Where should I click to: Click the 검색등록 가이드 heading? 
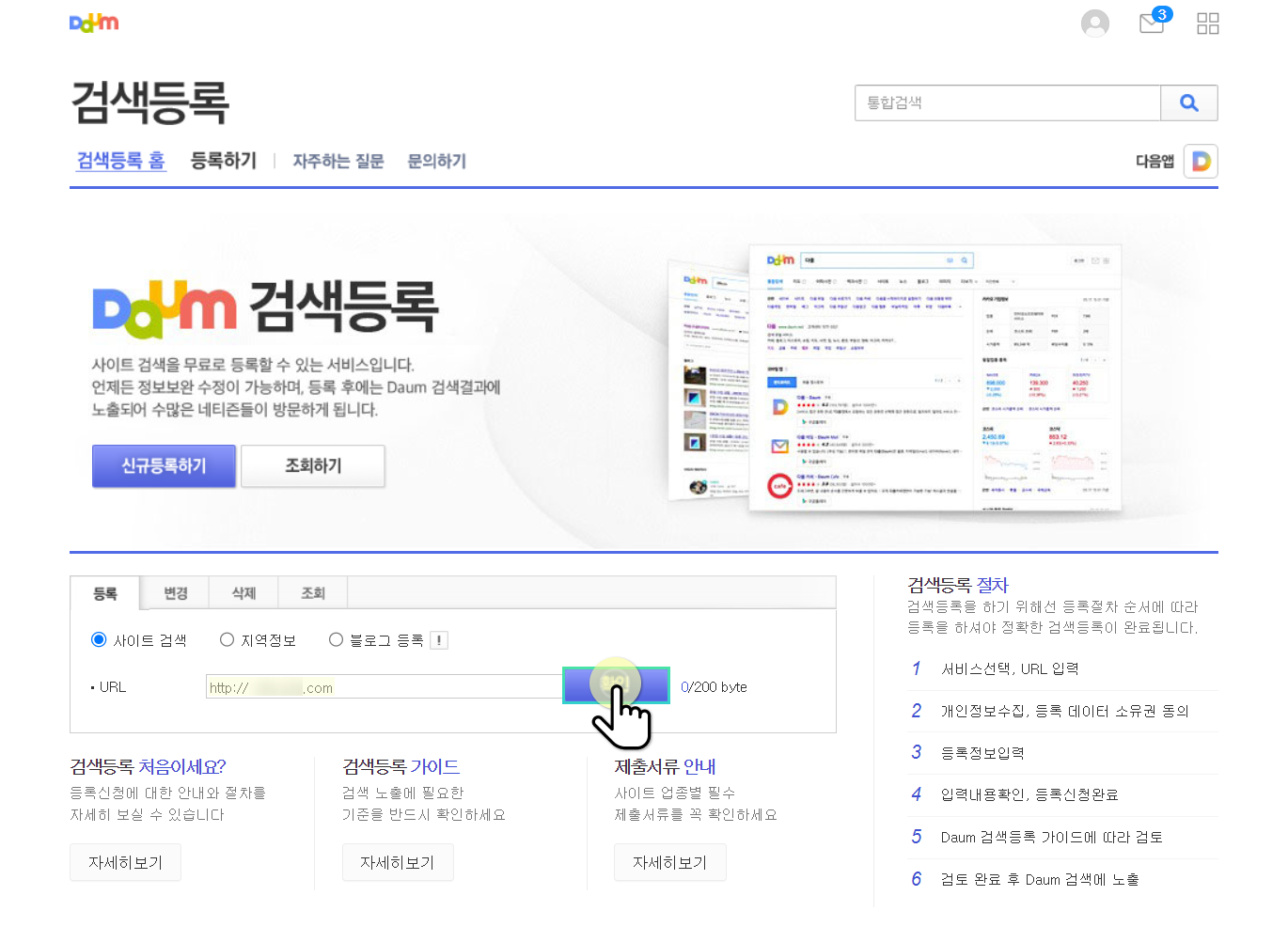401,766
